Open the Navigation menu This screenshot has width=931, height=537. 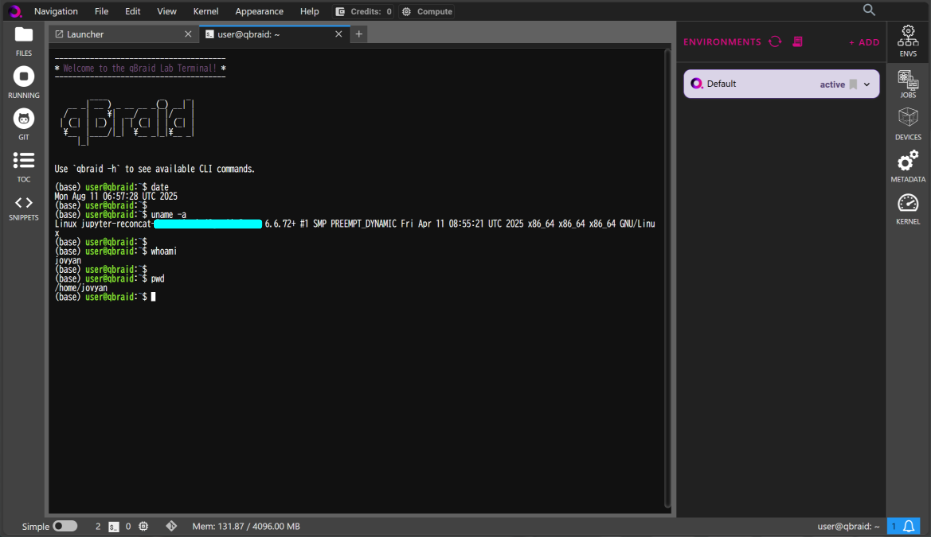[56, 11]
